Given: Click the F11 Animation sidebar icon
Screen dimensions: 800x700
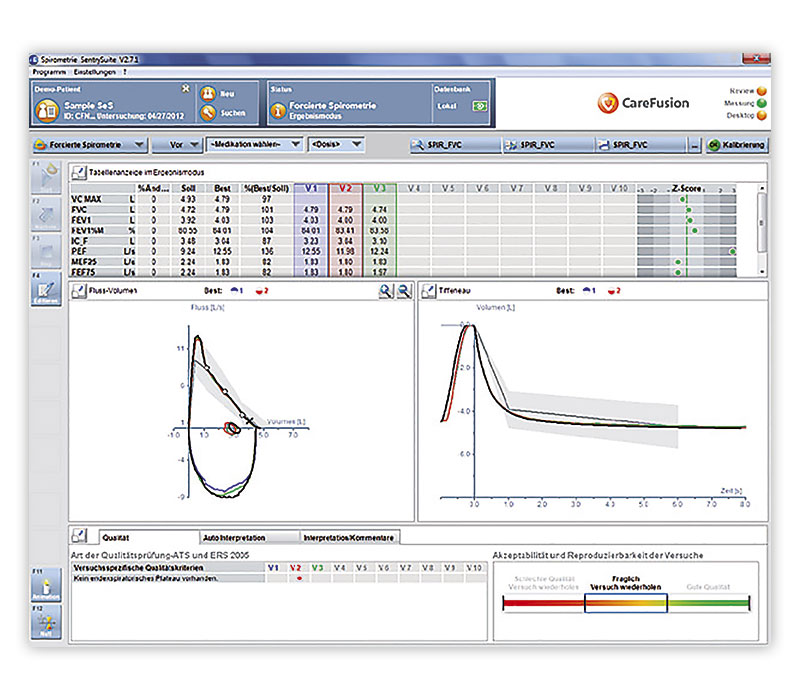Looking at the screenshot, I should (46, 585).
